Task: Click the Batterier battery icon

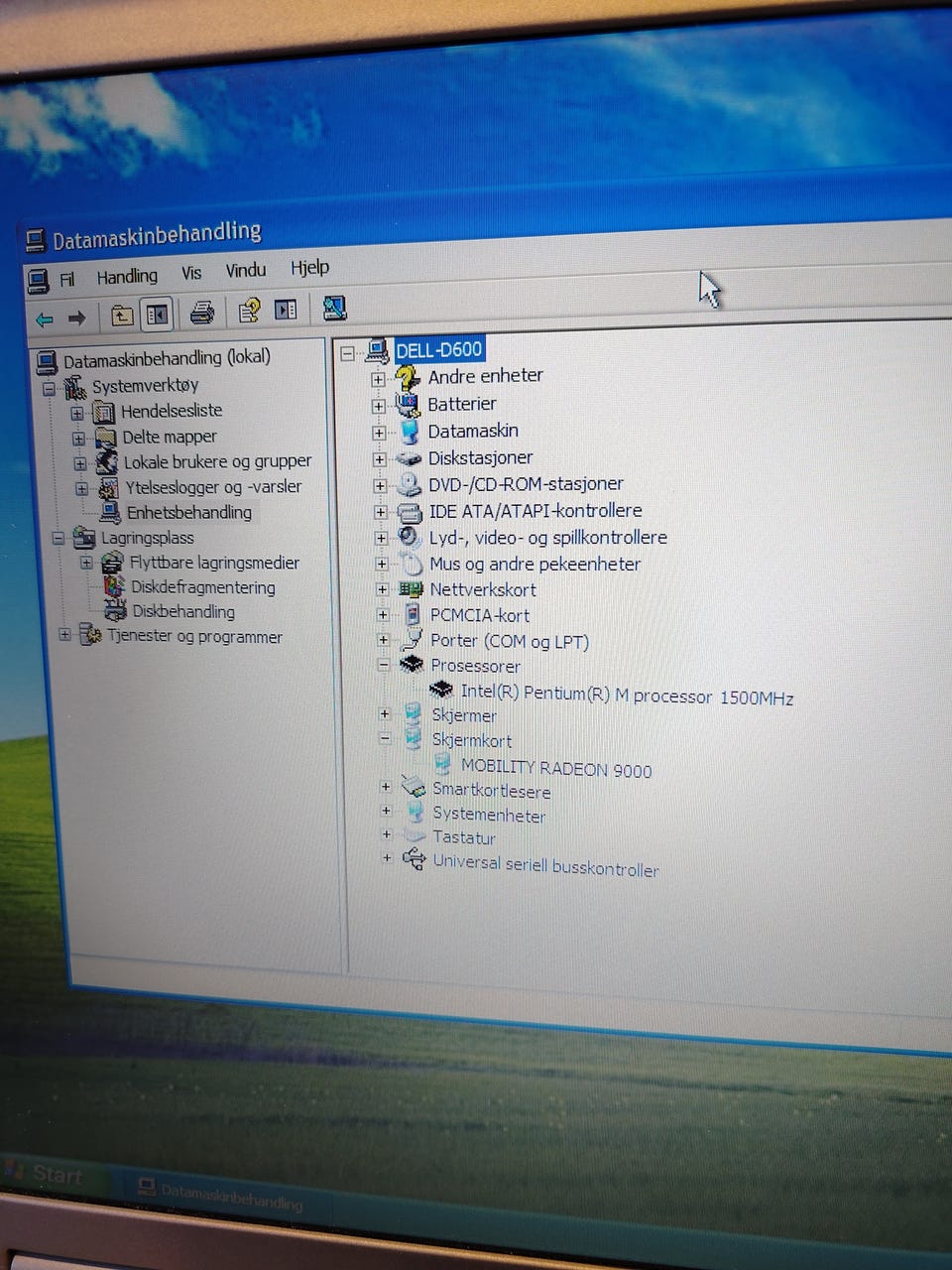Action: (408, 404)
